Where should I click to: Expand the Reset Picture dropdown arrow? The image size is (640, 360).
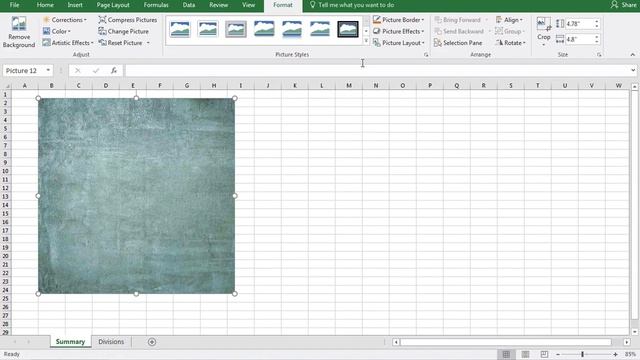148,43
